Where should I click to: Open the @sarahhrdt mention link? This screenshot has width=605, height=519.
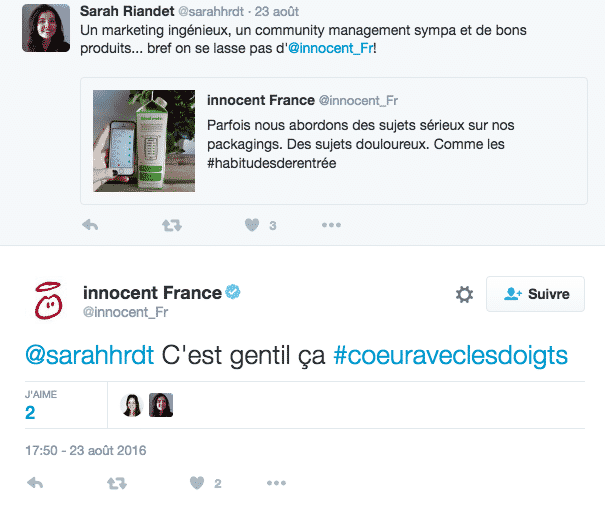pyautogui.click(x=90, y=356)
